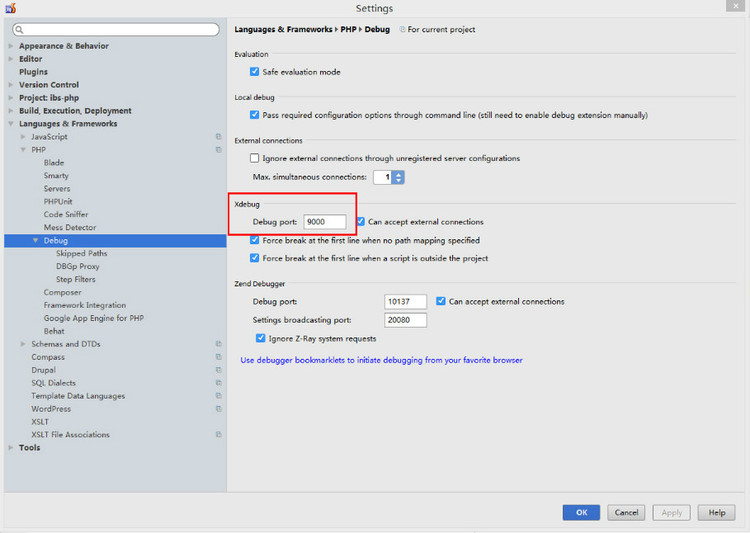Click project-level icon beside Schemas and DTDs
This screenshot has height=533, width=750.
pos(218,344)
